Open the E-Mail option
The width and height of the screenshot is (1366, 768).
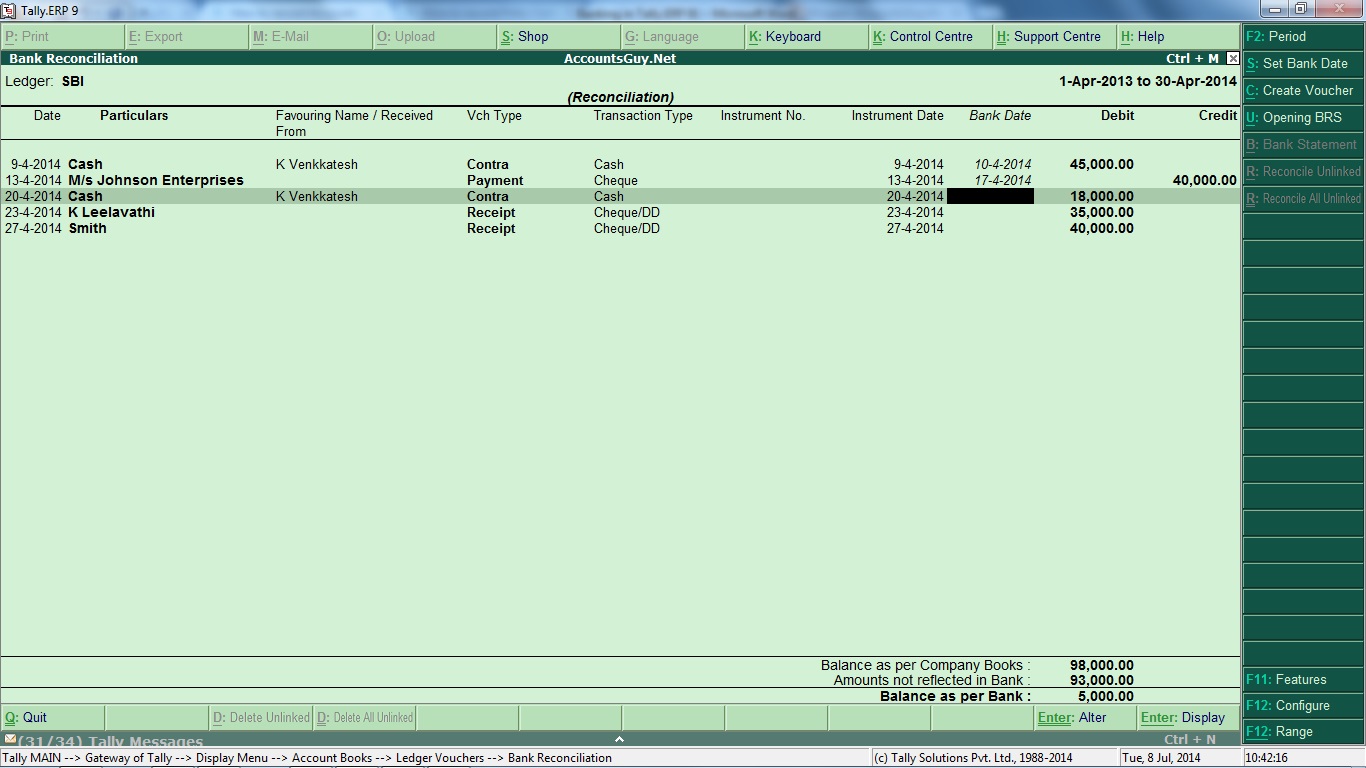pyautogui.click(x=310, y=37)
